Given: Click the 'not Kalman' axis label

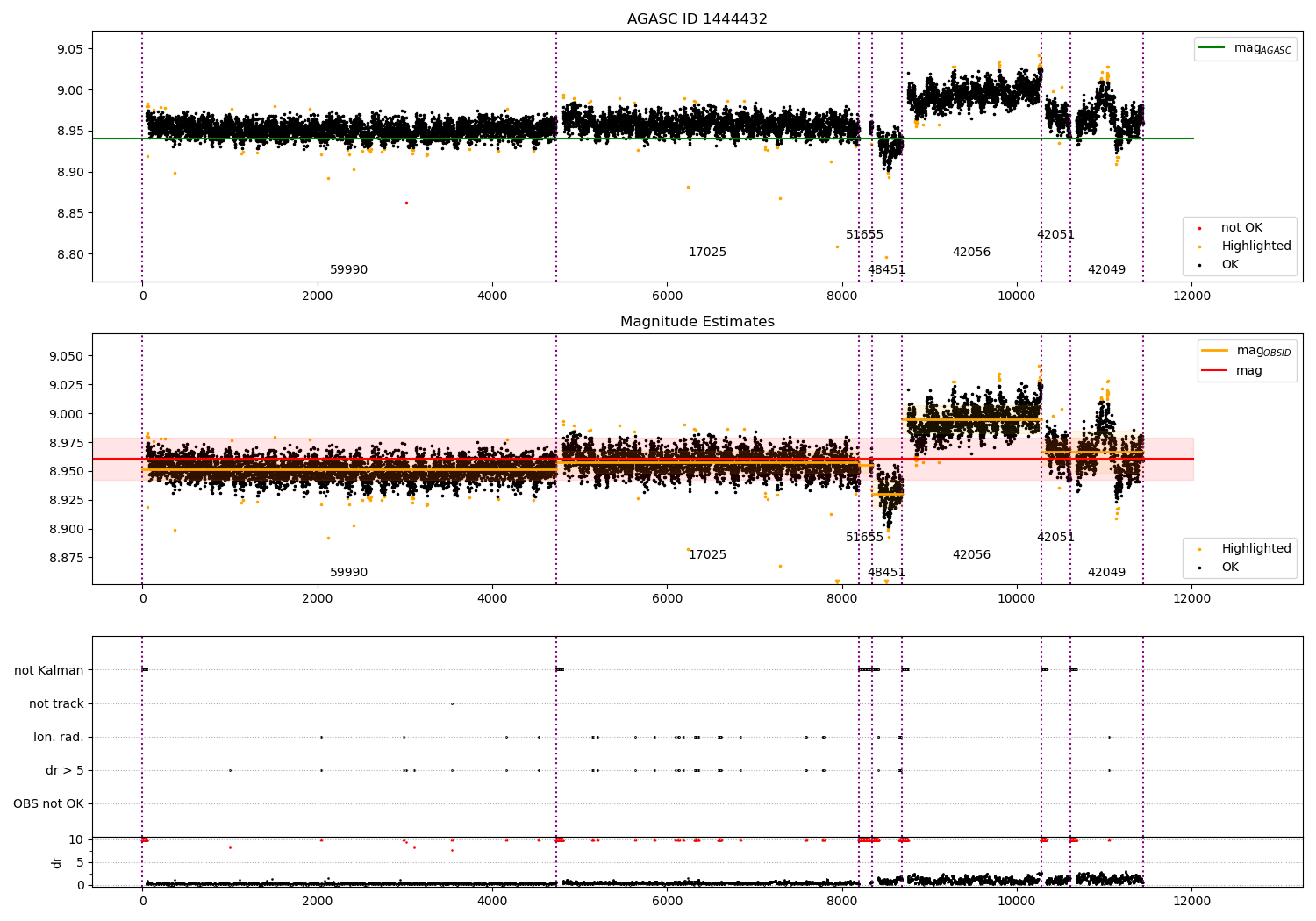Looking at the screenshot, I should coord(49,671).
